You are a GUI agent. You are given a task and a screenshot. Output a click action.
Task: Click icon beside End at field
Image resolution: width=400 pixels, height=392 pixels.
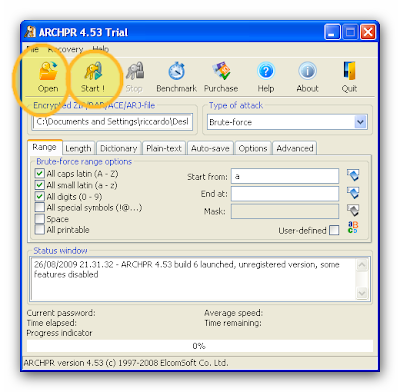pos(353,193)
